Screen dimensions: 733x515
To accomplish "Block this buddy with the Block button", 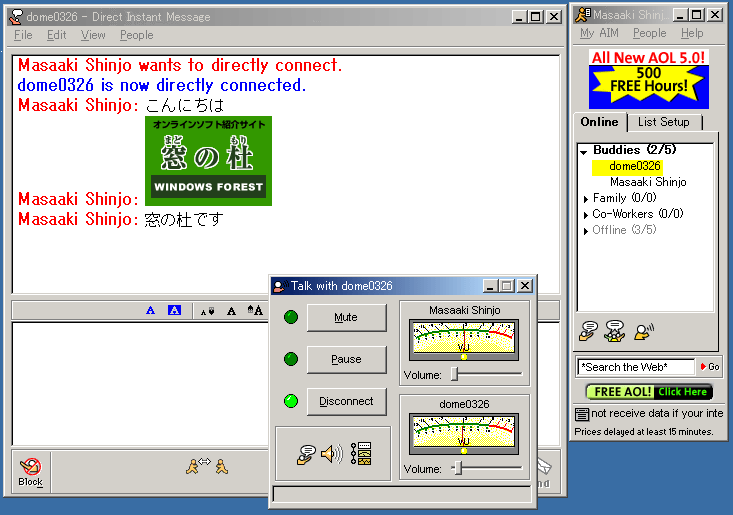I will (x=30, y=472).
